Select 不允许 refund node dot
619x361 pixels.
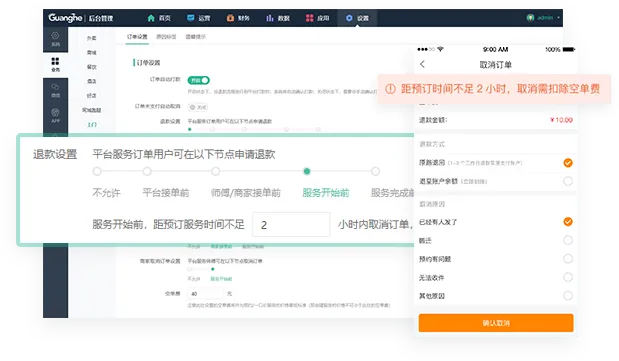97,171
